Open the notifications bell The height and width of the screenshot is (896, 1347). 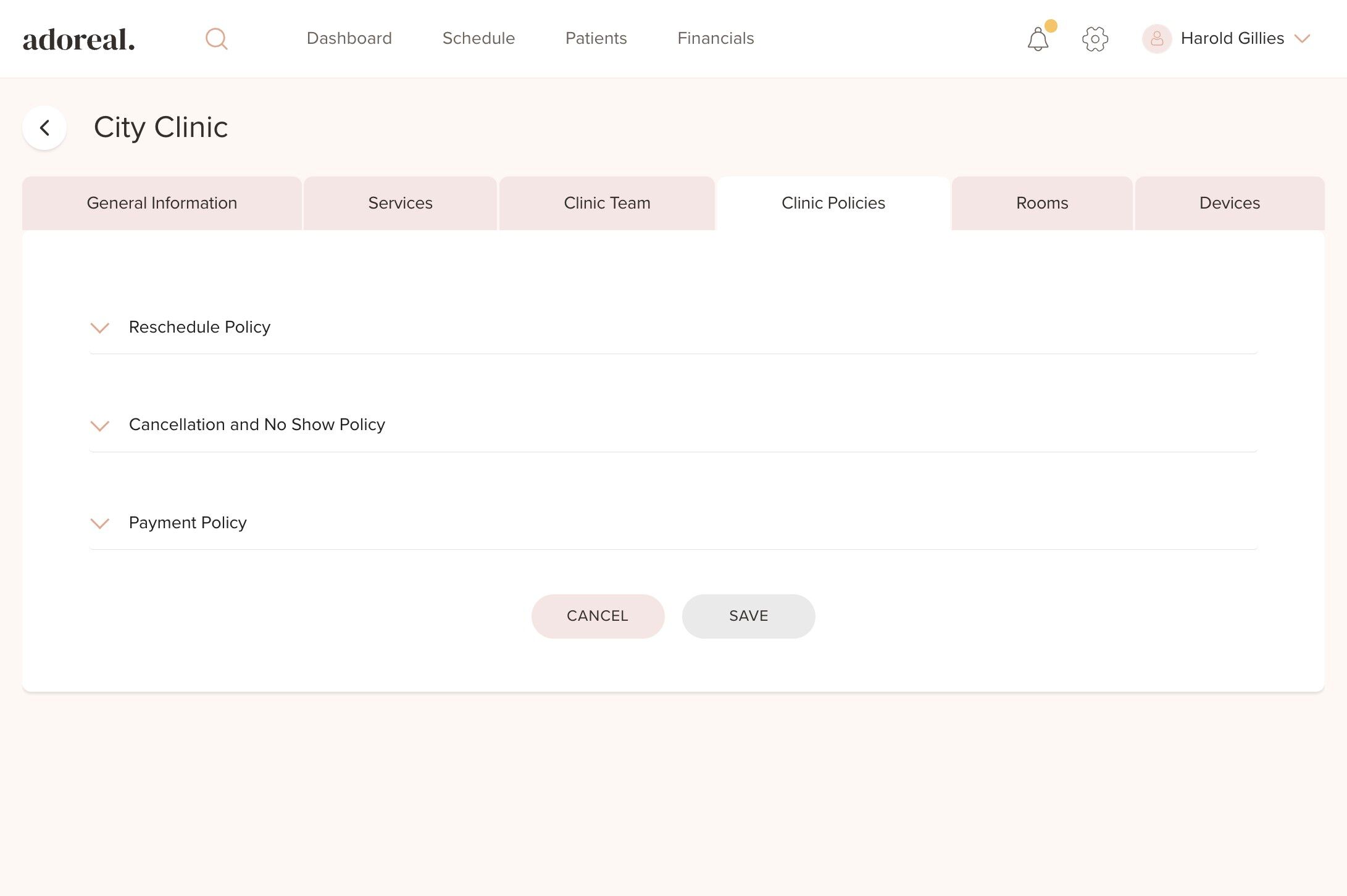pos(1038,39)
